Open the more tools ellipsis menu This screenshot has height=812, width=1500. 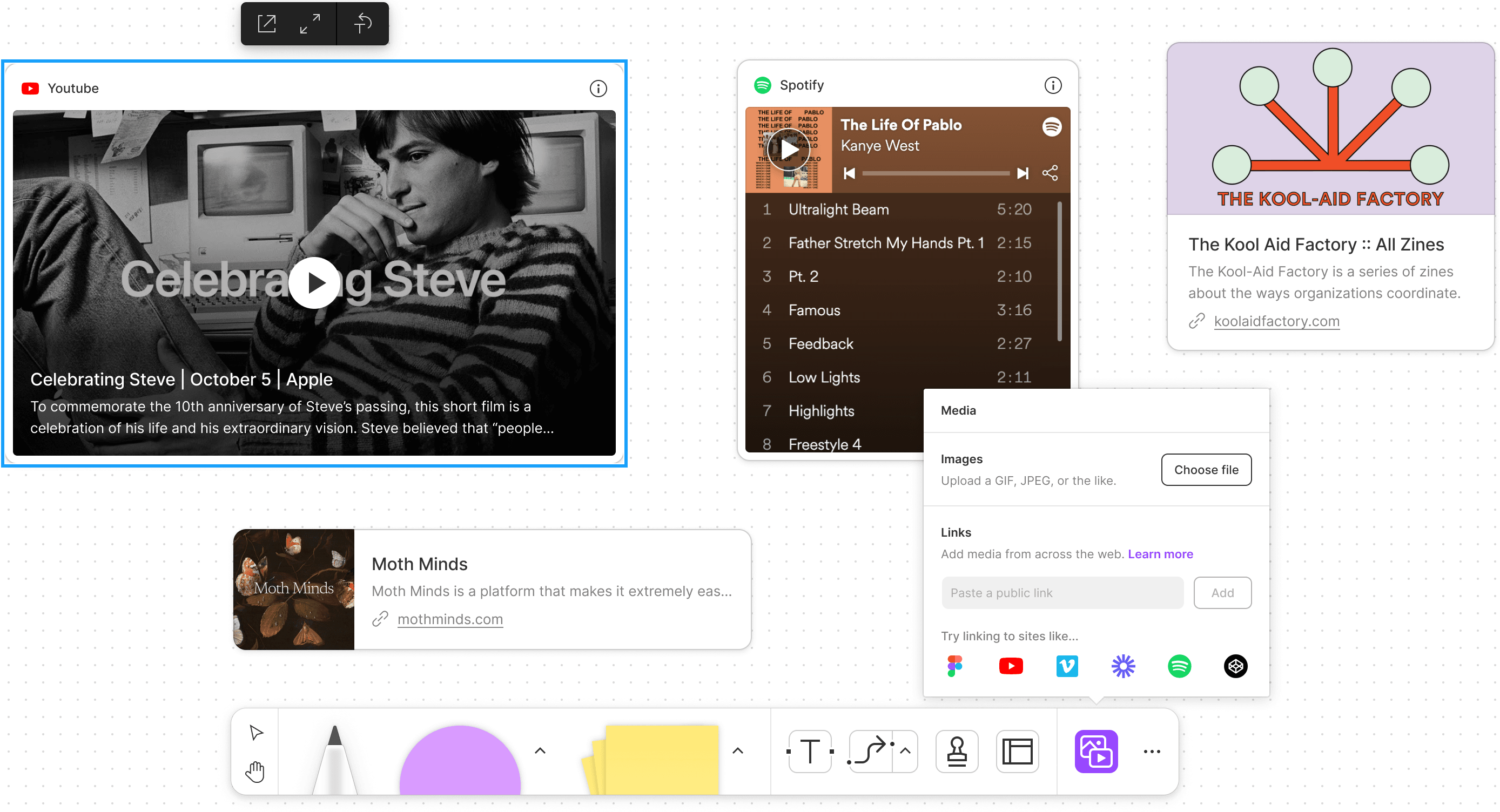[x=1152, y=752]
